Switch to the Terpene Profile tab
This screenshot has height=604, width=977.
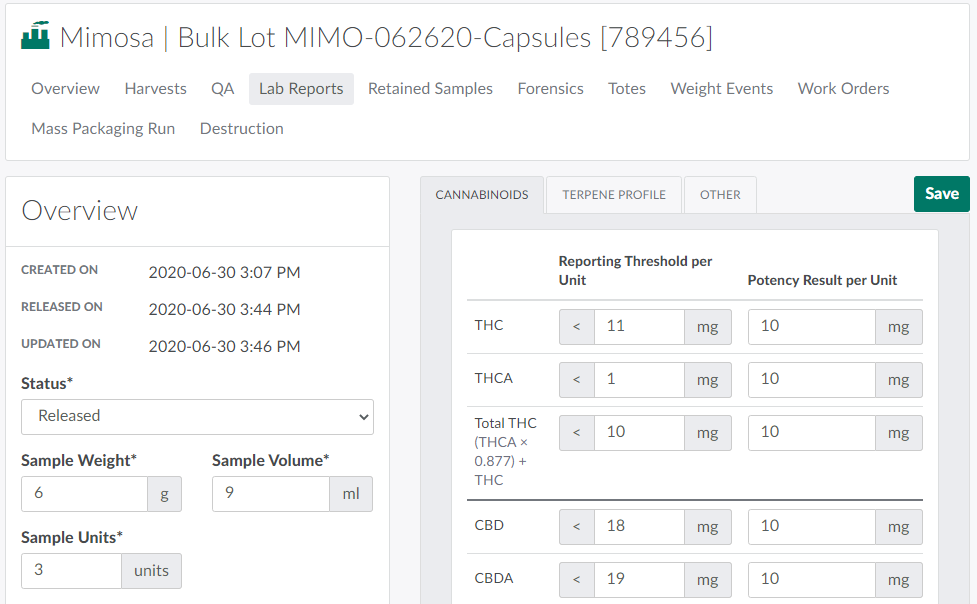(x=614, y=195)
